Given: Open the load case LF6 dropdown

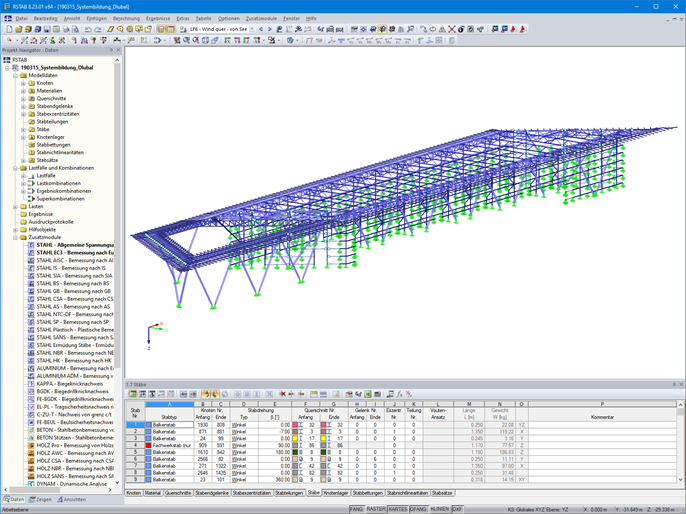Looking at the screenshot, I should [x=251, y=29].
